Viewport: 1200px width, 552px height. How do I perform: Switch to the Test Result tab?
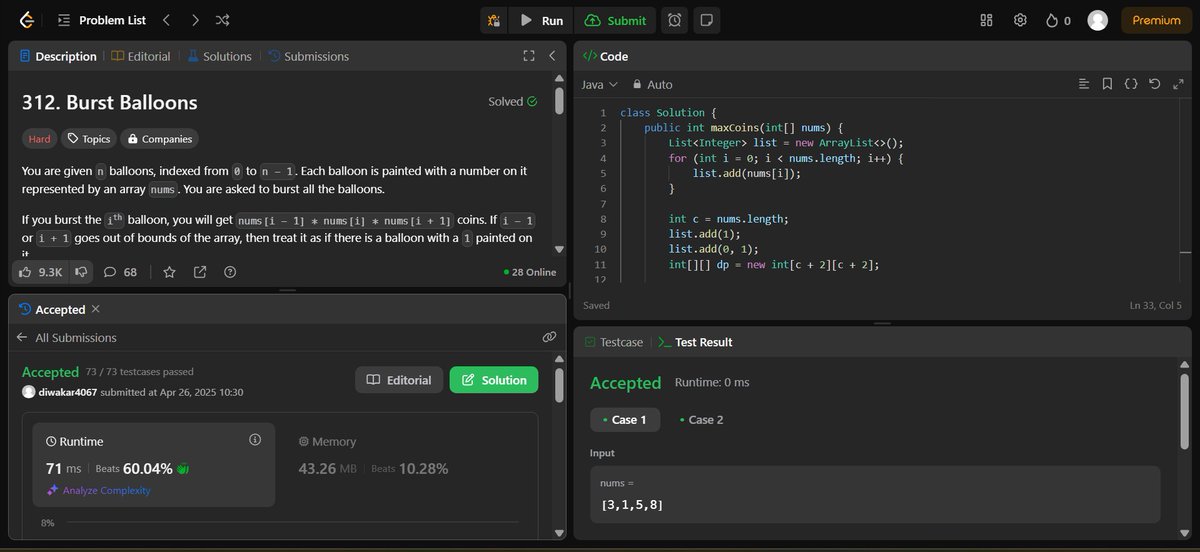tap(695, 342)
